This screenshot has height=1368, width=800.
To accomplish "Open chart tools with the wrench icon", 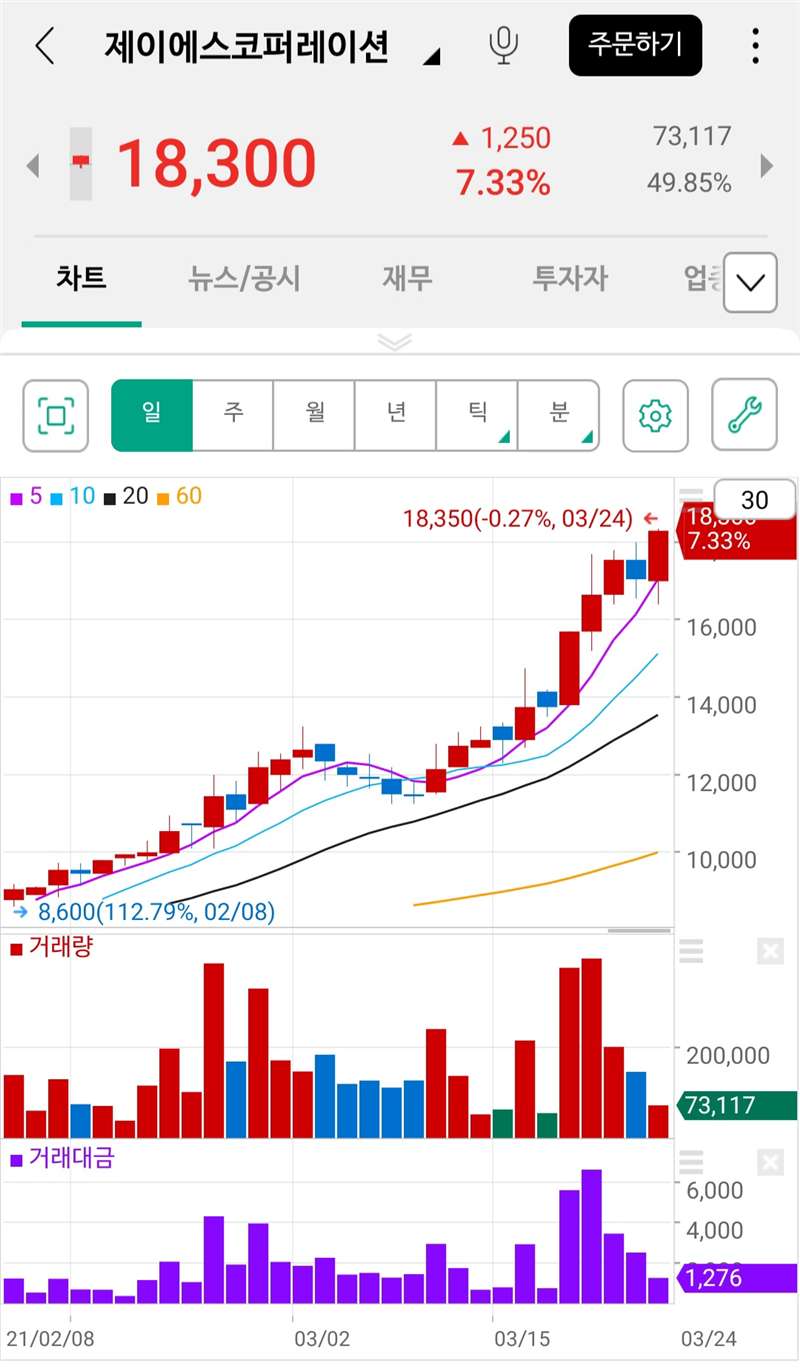I will click(x=744, y=415).
